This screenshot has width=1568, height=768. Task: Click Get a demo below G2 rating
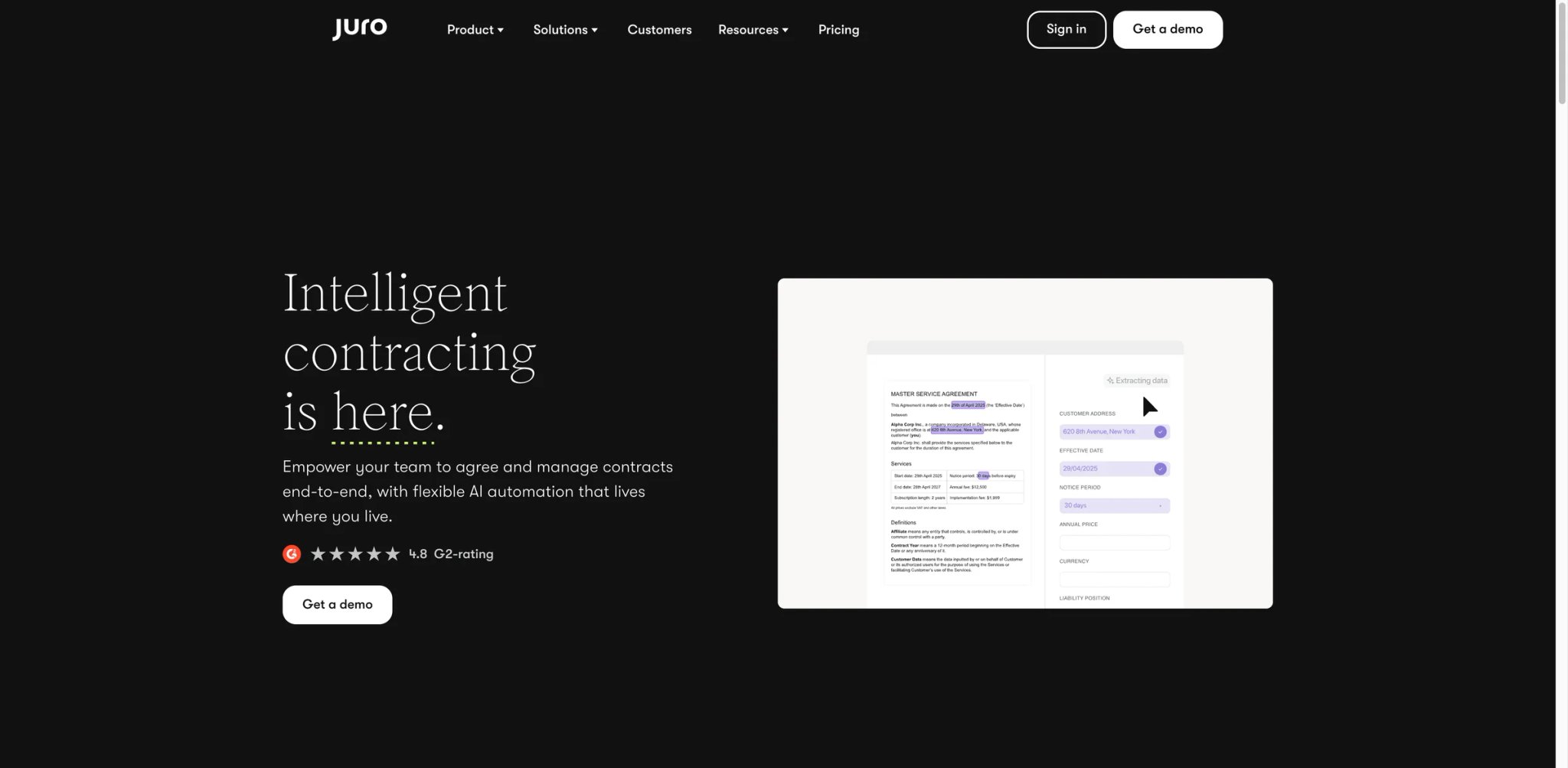(337, 604)
